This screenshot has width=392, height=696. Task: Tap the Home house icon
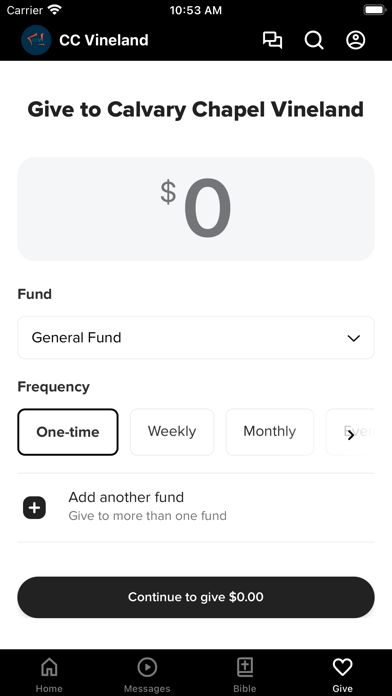49,667
